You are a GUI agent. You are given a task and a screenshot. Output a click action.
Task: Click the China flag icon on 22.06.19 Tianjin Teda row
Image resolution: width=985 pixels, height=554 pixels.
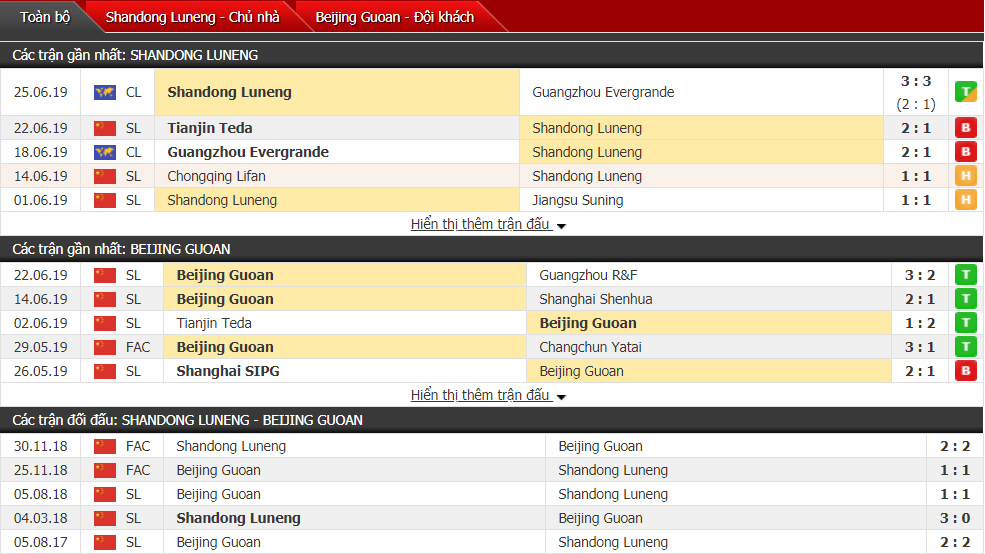point(105,128)
